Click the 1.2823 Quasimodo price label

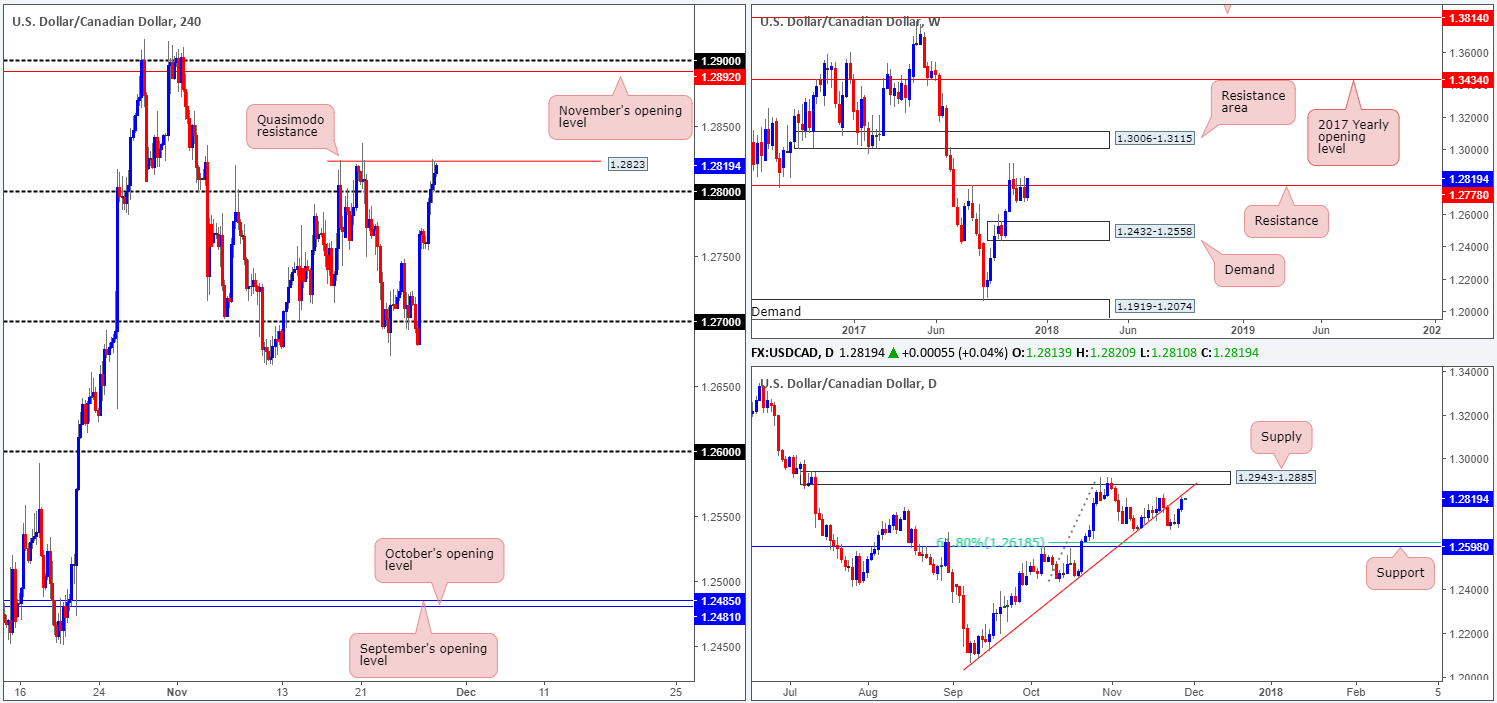627,162
